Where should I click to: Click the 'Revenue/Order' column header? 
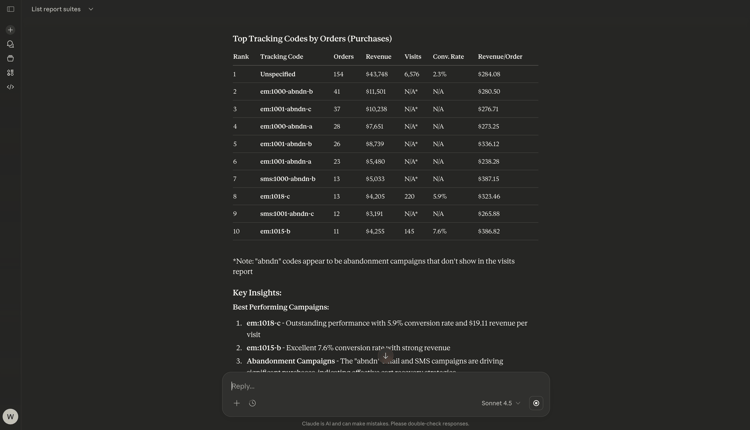500,57
